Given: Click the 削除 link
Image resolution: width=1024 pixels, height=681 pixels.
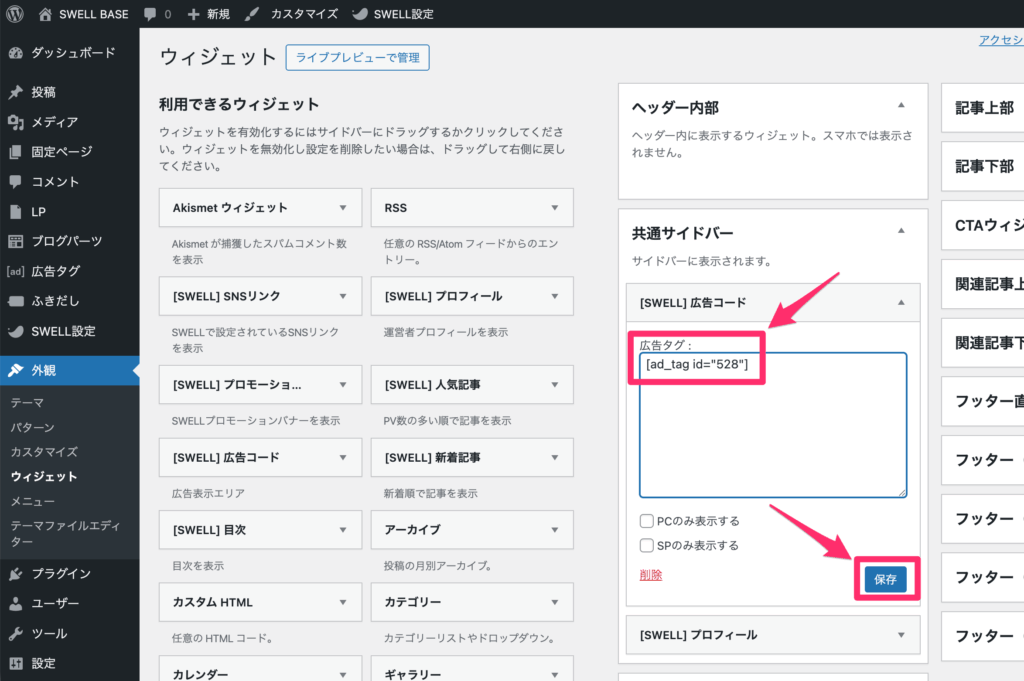Looking at the screenshot, I should pyautogui.click(x=650, y=575).
